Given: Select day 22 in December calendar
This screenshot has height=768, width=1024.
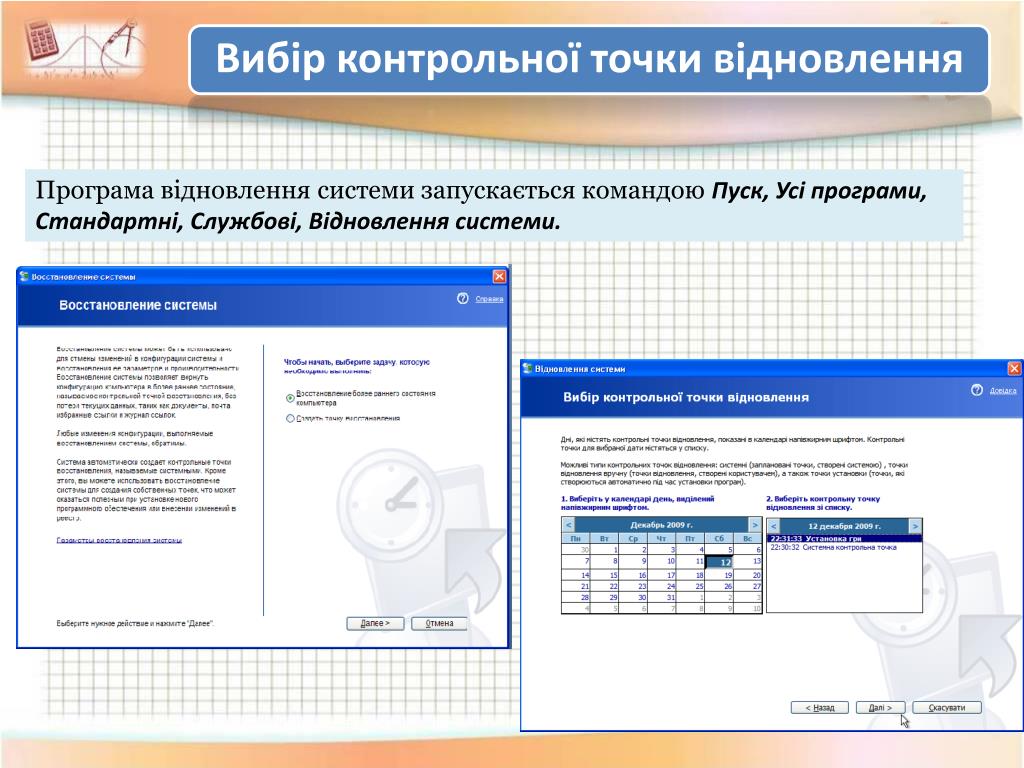Looking at the screenshot, I should click(605, 586).
